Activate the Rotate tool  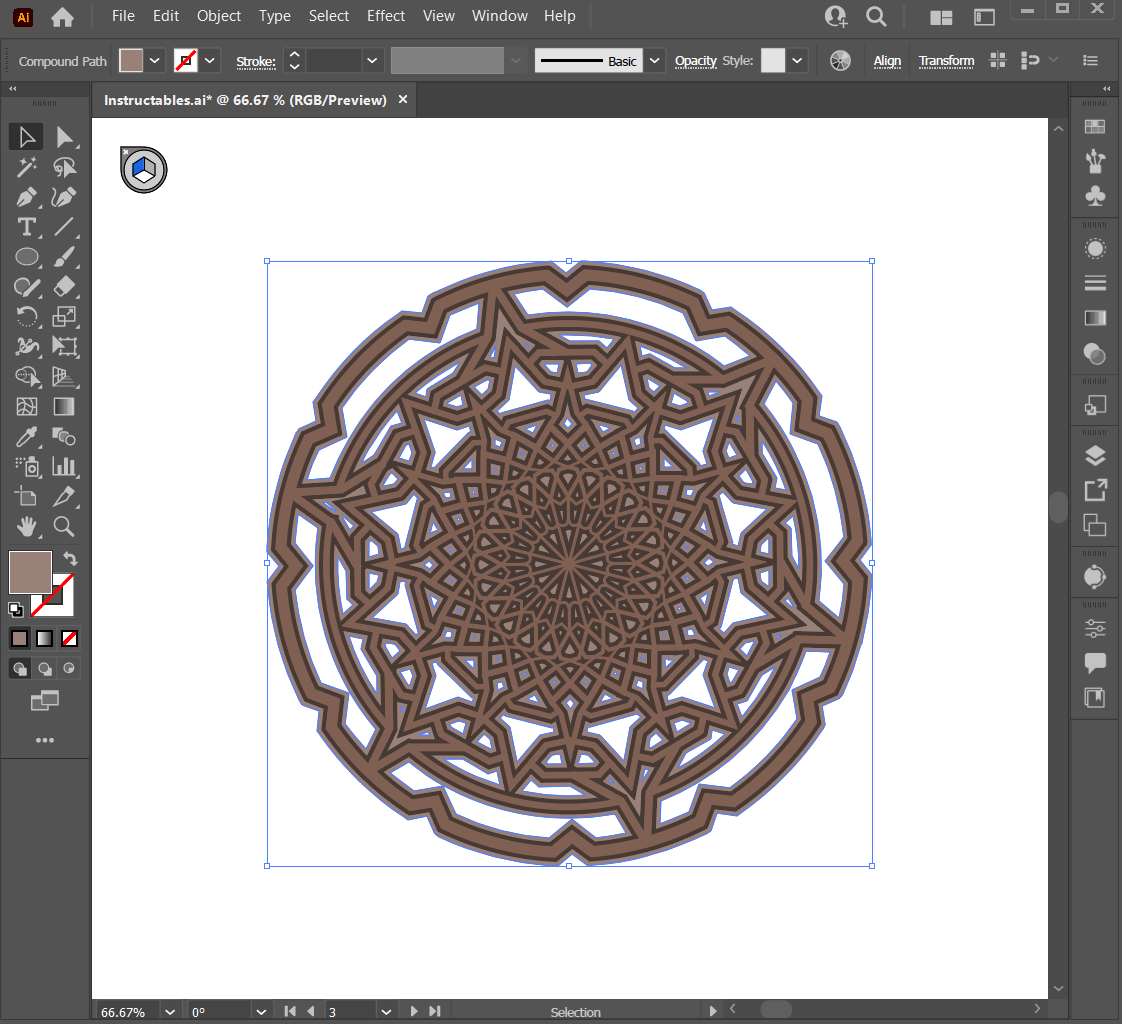26,317
